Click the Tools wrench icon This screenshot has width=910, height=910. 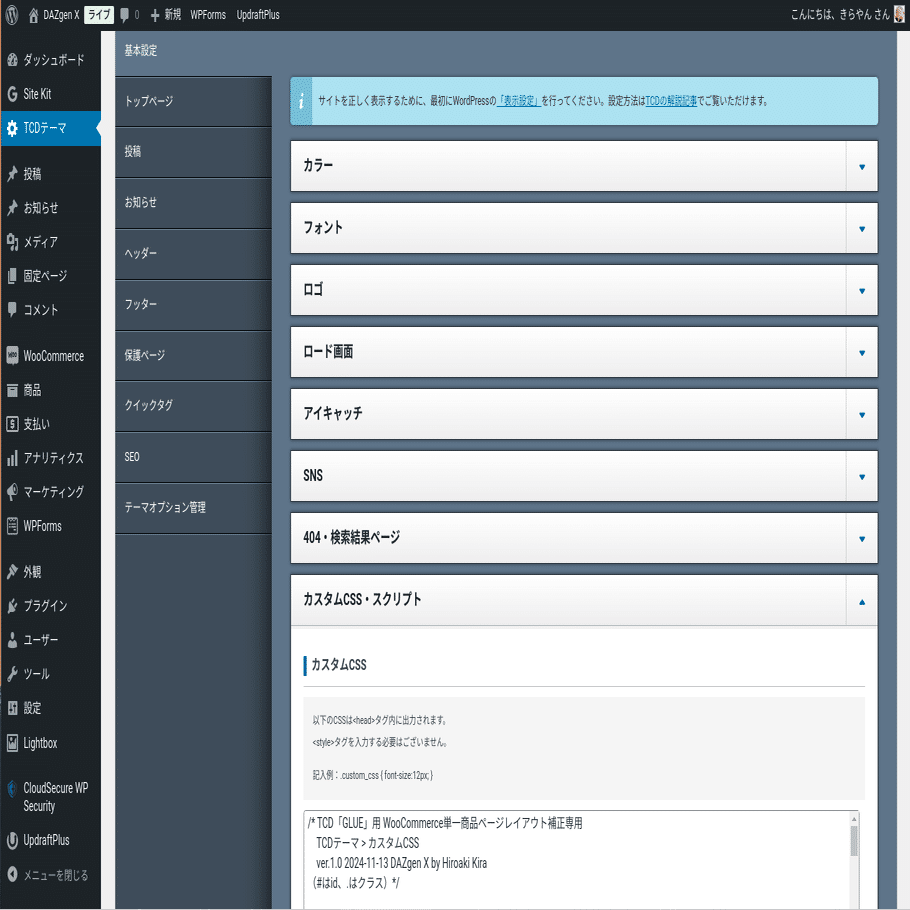12,674
